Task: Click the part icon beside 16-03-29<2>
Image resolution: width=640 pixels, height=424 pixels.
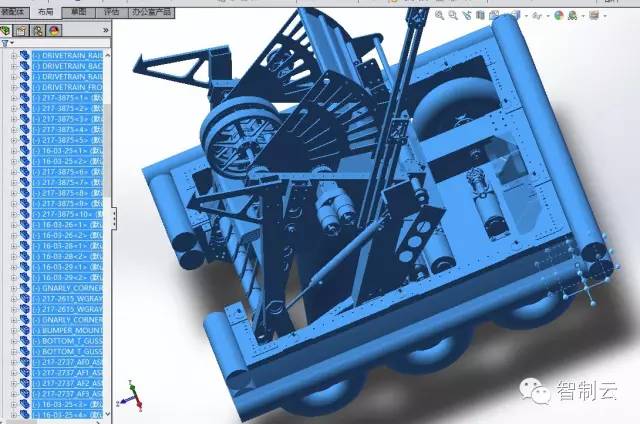Action: pos(24,277)
